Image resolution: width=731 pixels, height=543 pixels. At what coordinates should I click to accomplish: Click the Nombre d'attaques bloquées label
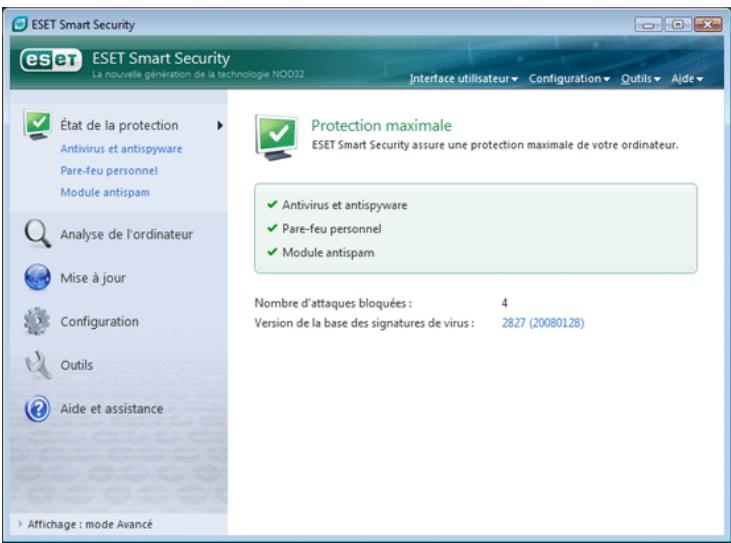[333, 303]
